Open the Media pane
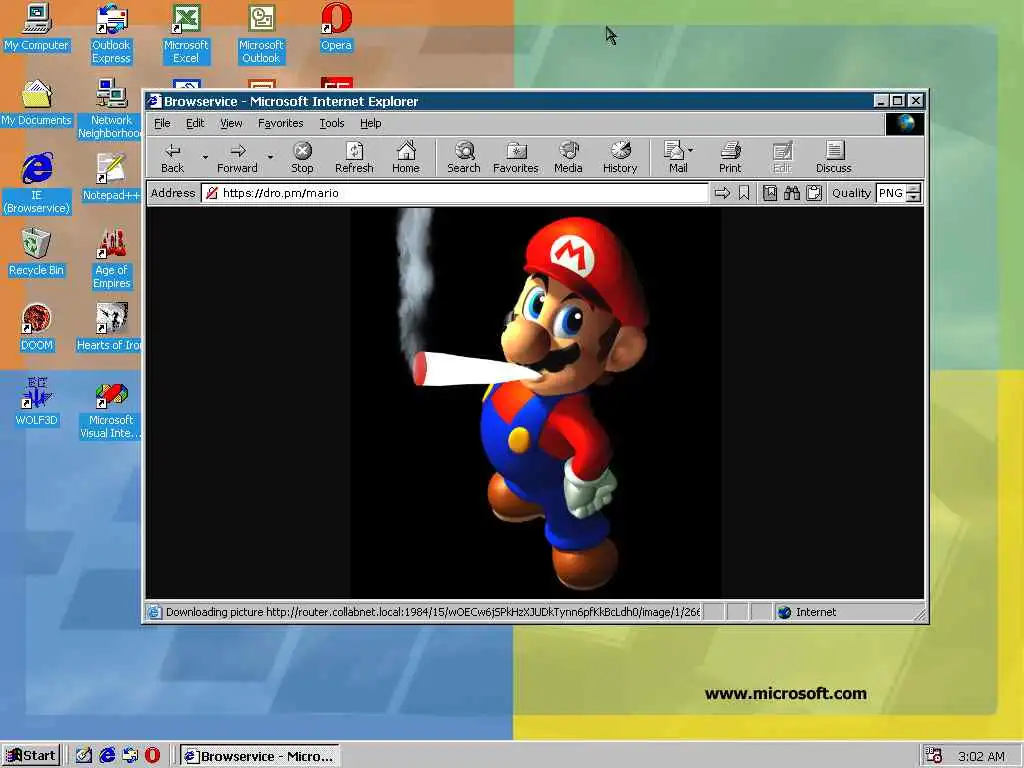Image resolution: width=1024 pixels, height=768 pixels. [x=568, y=157]
